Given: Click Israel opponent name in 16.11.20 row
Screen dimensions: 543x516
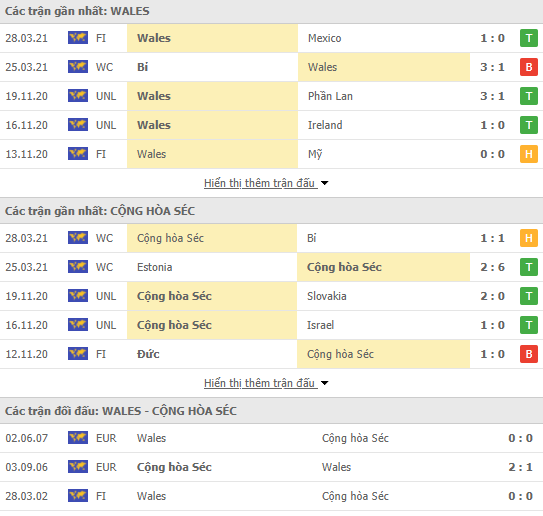Looking at the screenshot, I should coord(320,325).
